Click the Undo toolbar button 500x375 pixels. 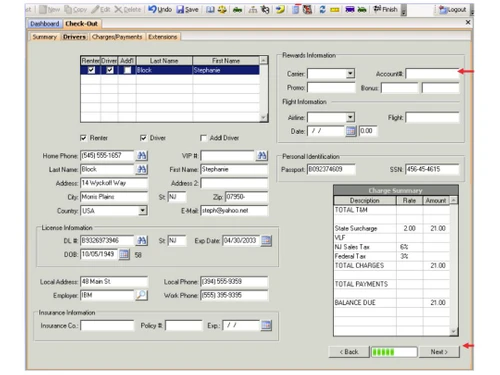[x=160, y=10]
